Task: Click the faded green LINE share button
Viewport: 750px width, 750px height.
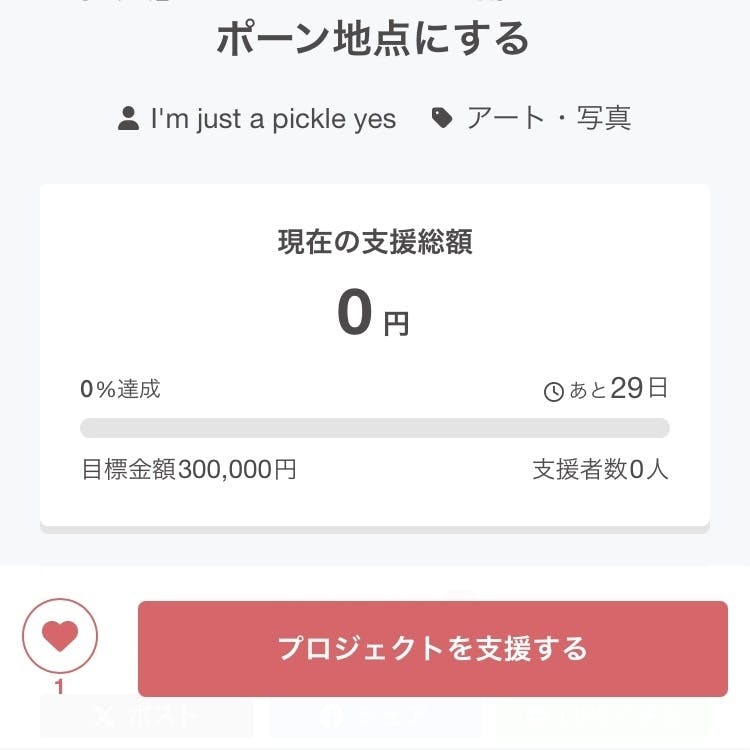Action: tap(602, 716)
